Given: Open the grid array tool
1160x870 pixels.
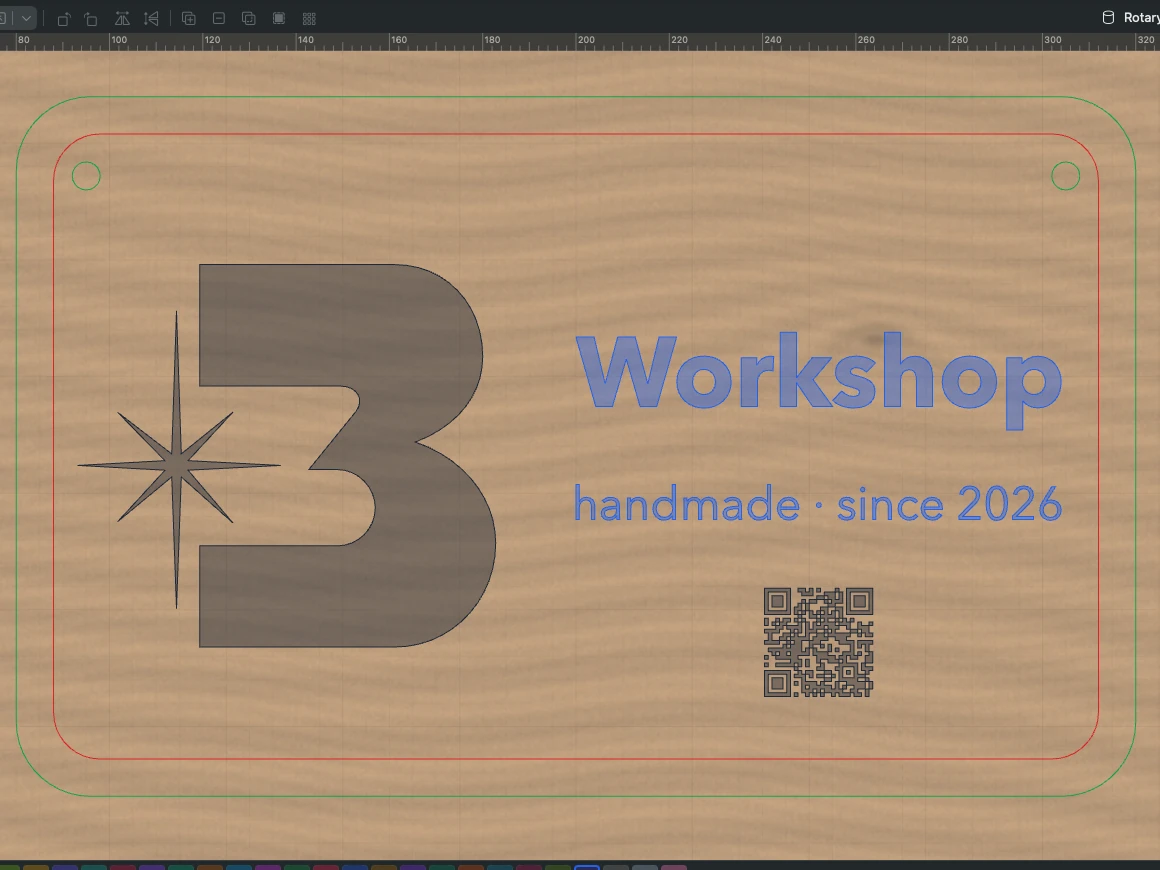Looking at the screenshot, I should tap(309, 18).
